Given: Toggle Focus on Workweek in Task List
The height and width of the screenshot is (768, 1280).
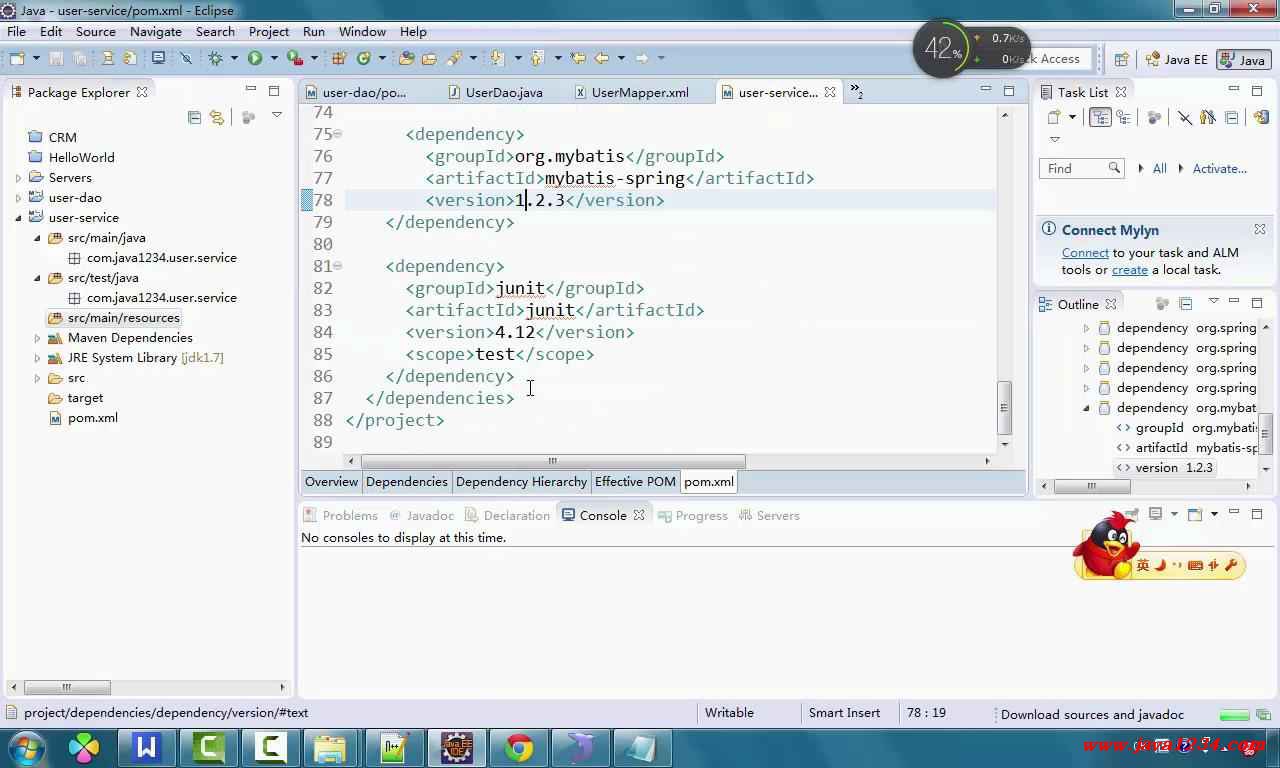Looking at the screenshot, I should pyautogui.click(x=1154, y=117).
